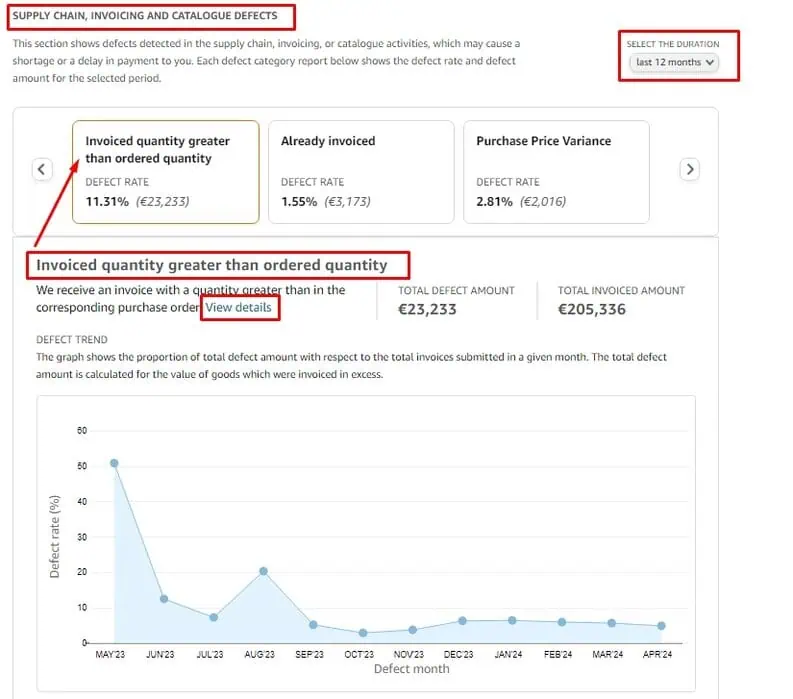Select the 'Invoiced quantity greater than ordered quantity' card
Screen dimensions: 793x699
point(166,172)
